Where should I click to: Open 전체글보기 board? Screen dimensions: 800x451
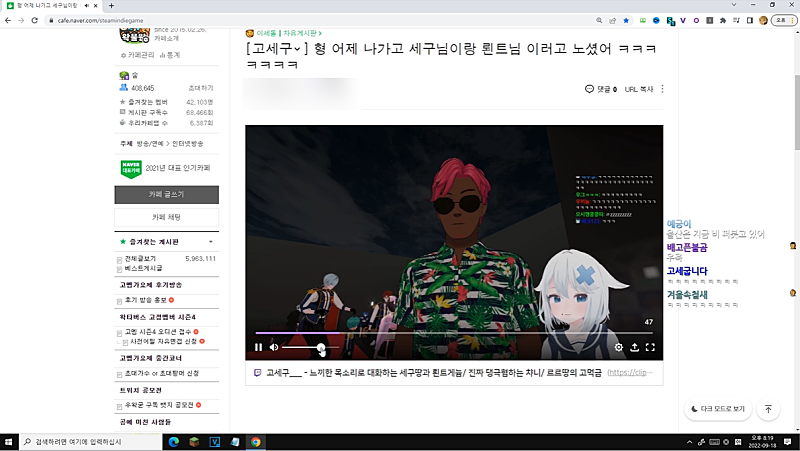(x=140, y=259)
